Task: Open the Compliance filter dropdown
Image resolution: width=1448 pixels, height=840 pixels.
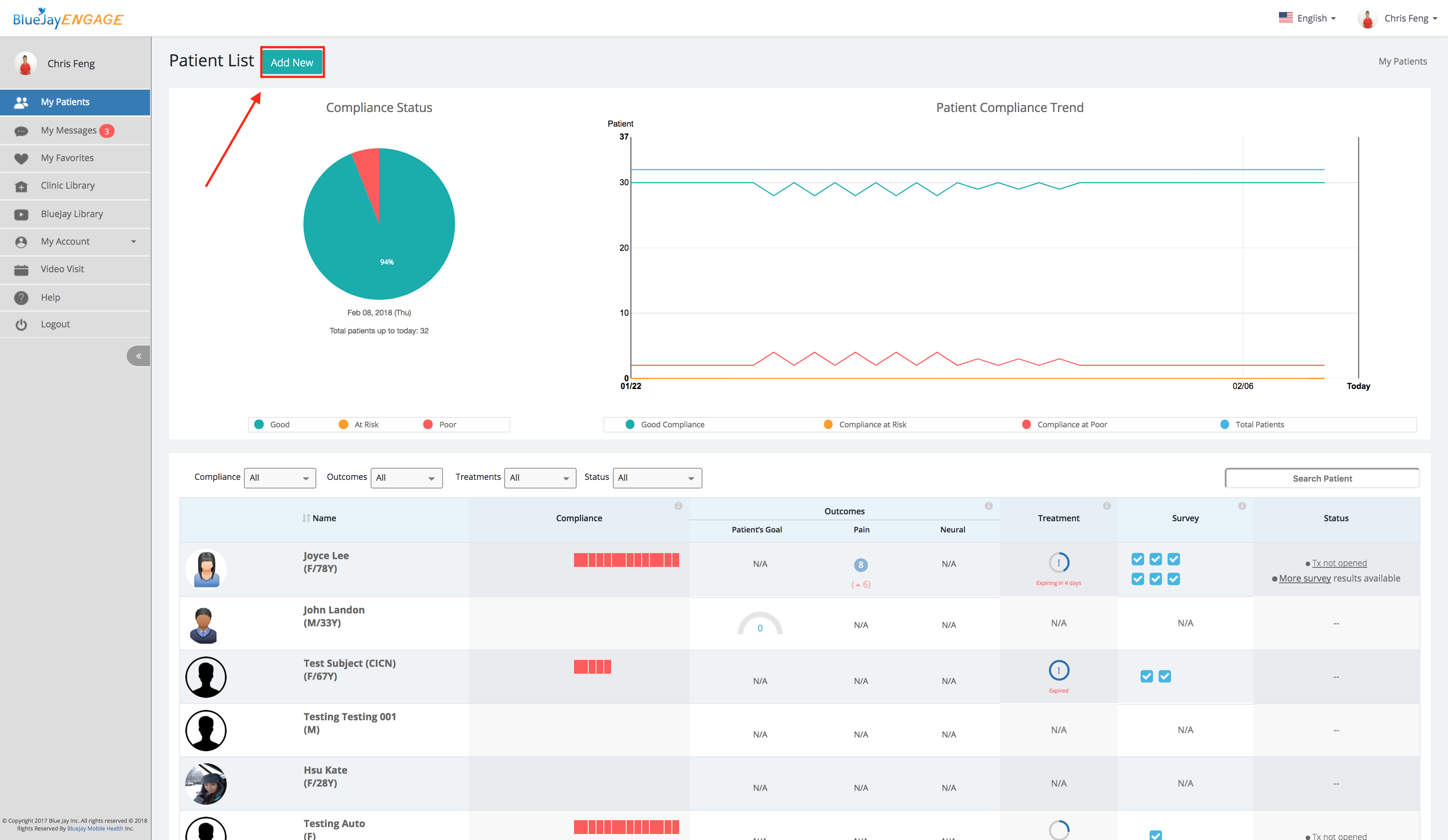Action: [x=280, y=478]
